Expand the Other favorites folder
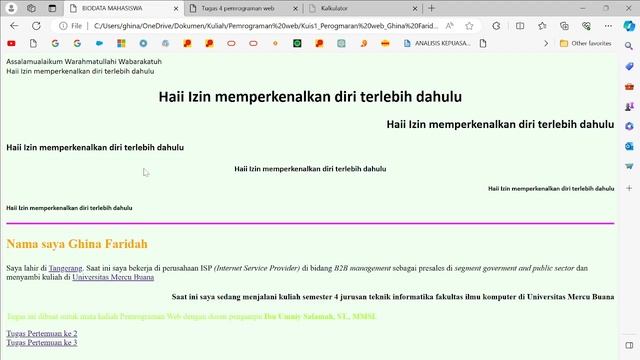Viewport: 640px width, 360px height. (586, 43)
